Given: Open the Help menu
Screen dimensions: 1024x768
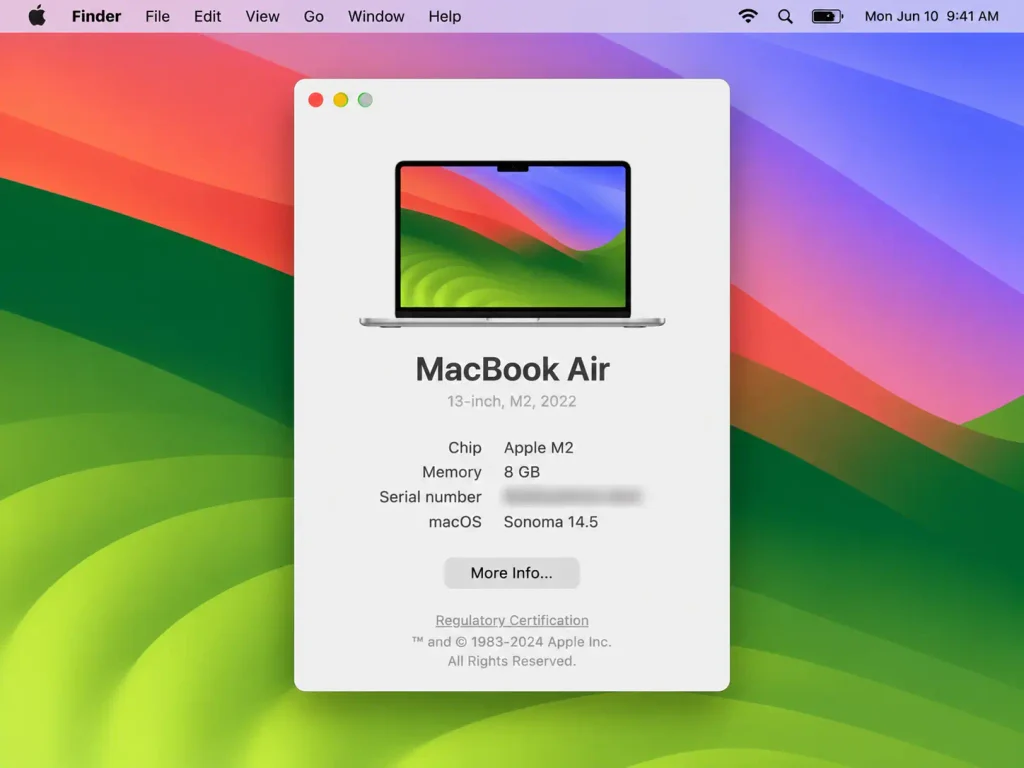Looking at the screenshot, I should (445, 16).
